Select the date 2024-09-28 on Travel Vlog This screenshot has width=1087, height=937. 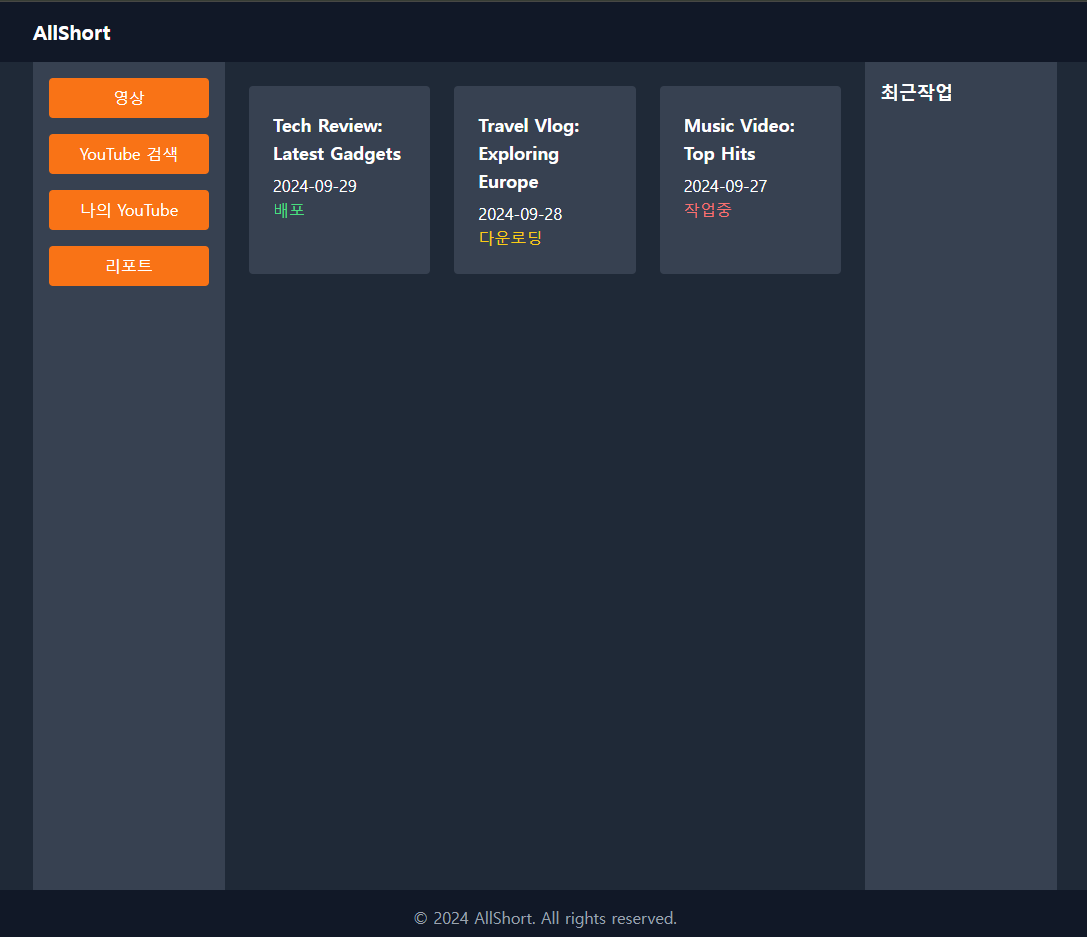click(520, 213)
